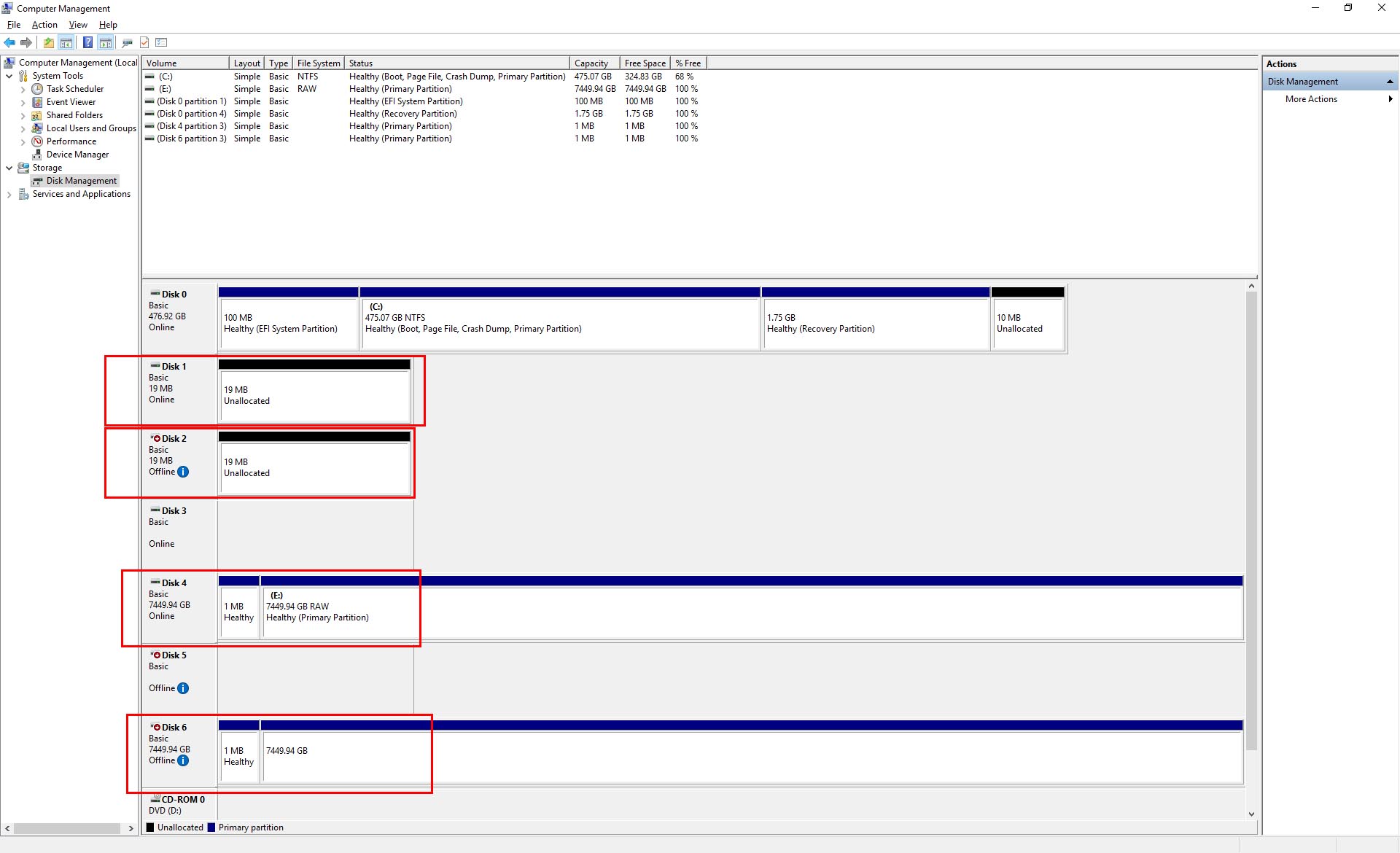Select Computer Management (Local) root icon

point(9,63)
